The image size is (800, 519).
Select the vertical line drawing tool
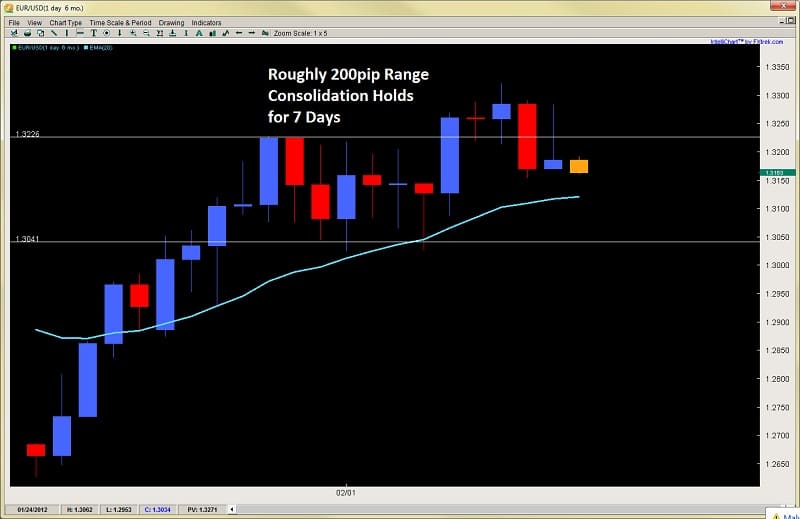(x=67, y=33)
